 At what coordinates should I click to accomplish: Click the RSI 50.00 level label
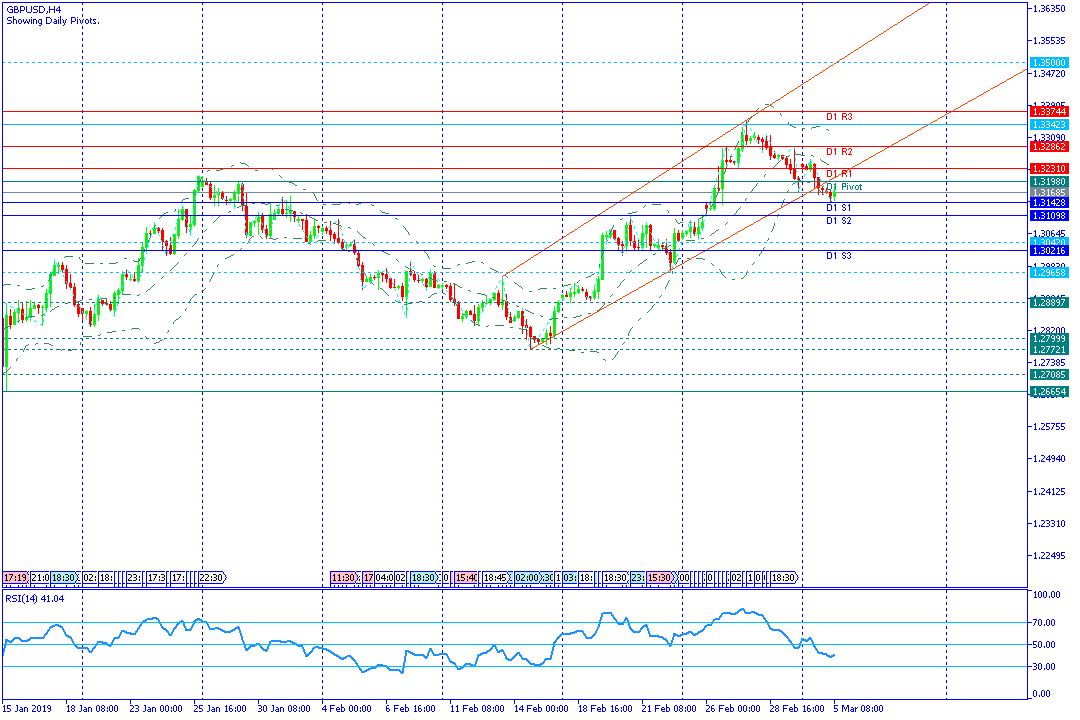pyautogui.click(x=1044, y=645)
